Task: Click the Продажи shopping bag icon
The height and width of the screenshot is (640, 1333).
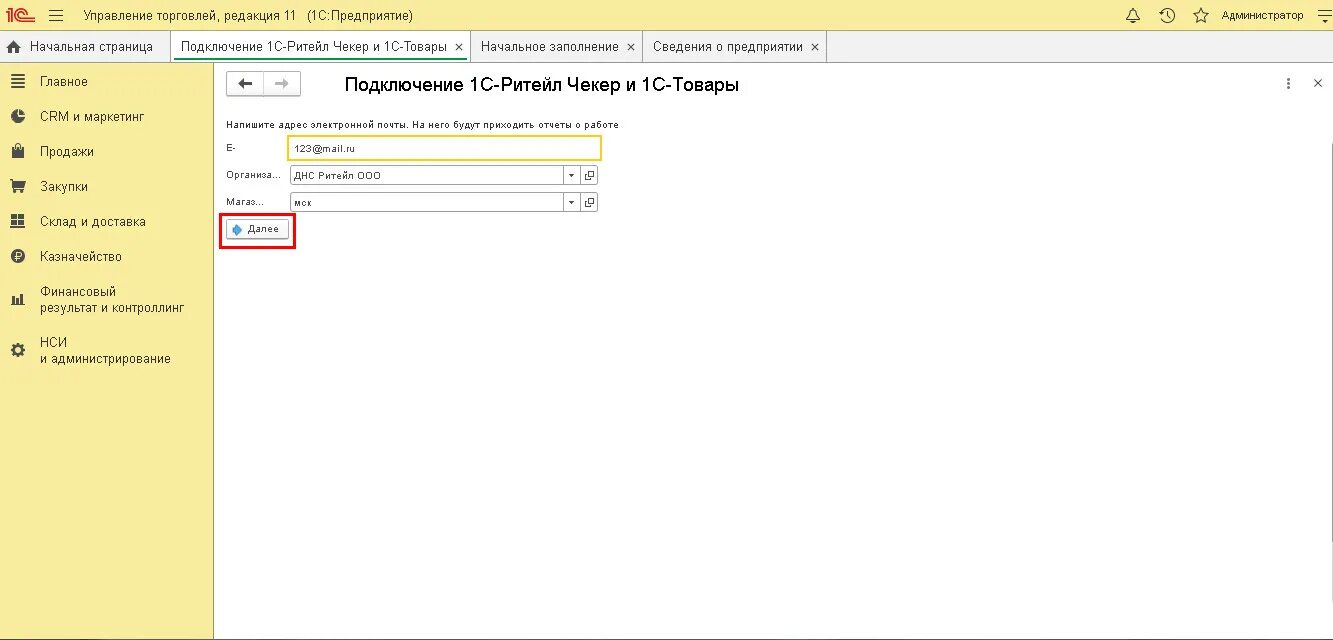Action: pos(17,151)
